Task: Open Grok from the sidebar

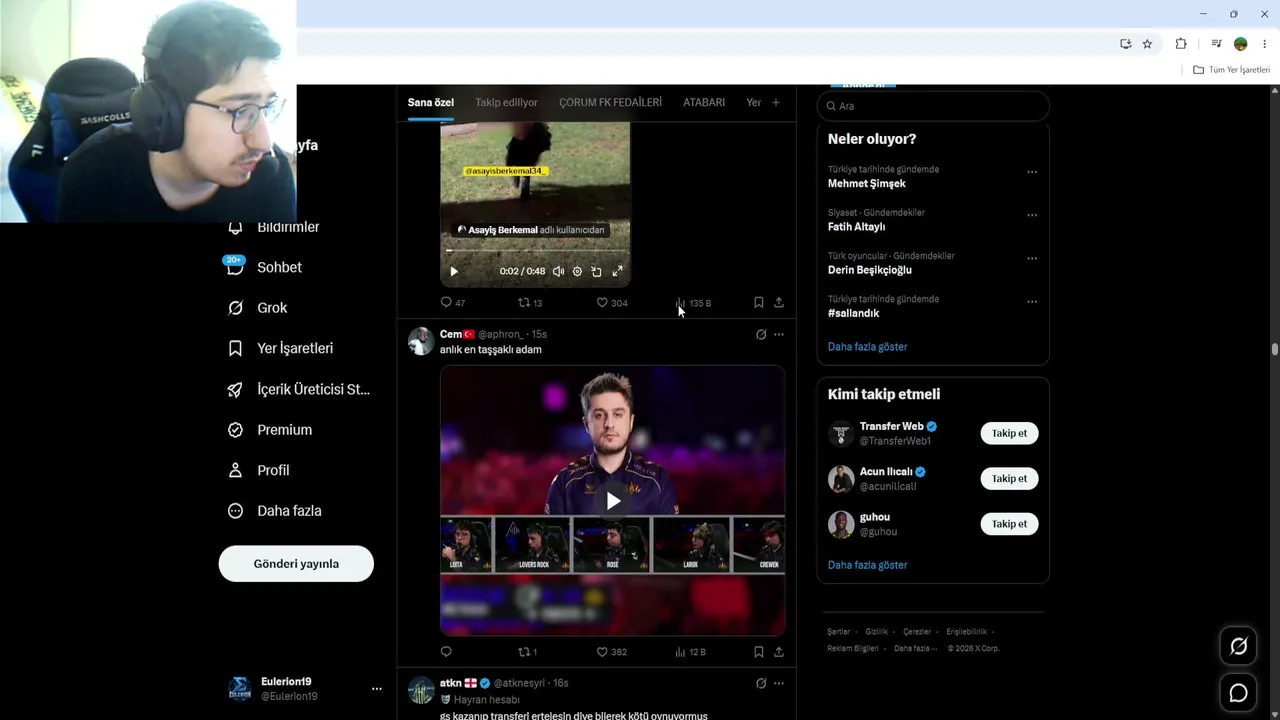Action: pos(258,308)
